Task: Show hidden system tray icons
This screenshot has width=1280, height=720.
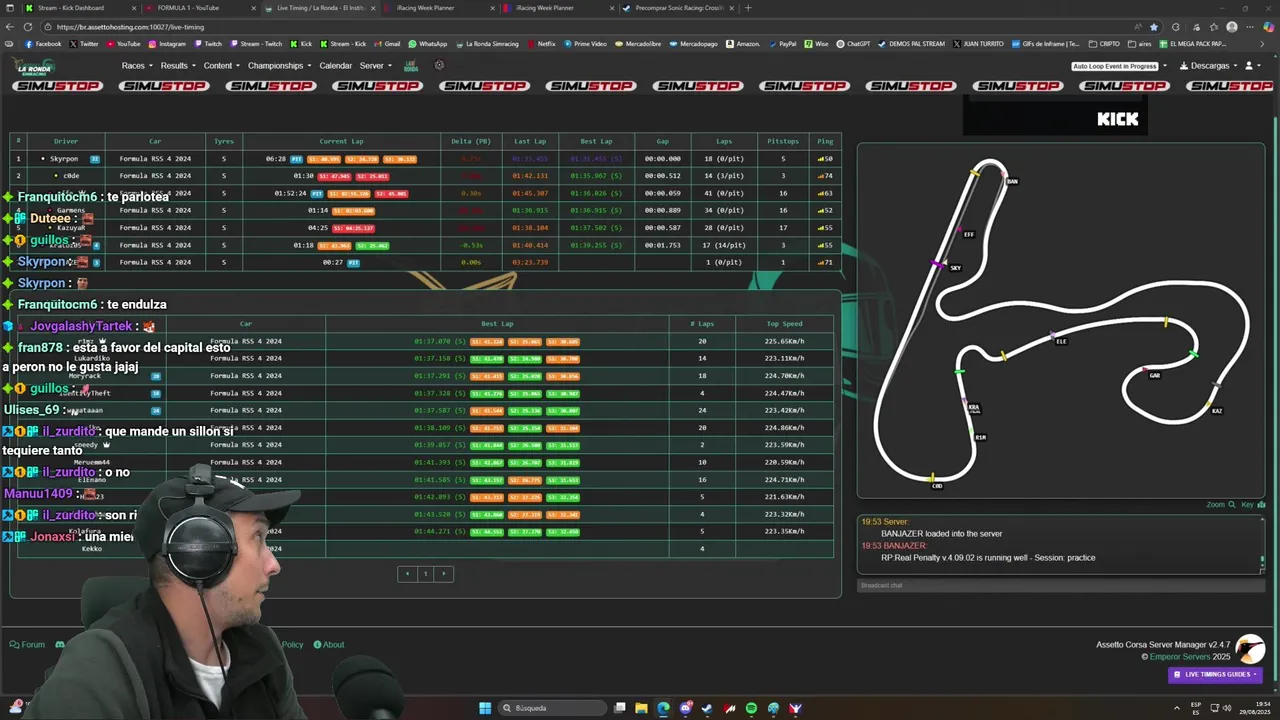Action: click(x=1176, y=708)
